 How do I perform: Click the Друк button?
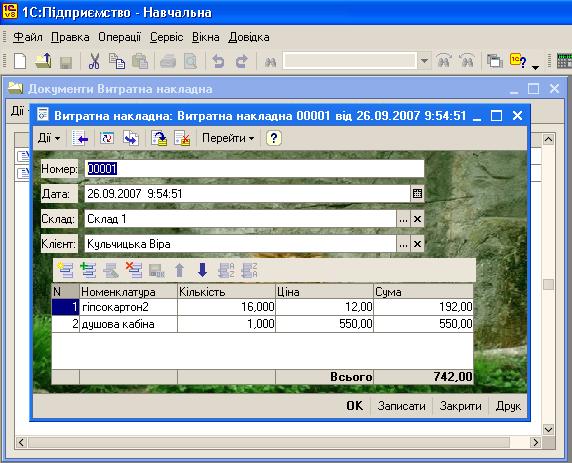click(508, 406)
